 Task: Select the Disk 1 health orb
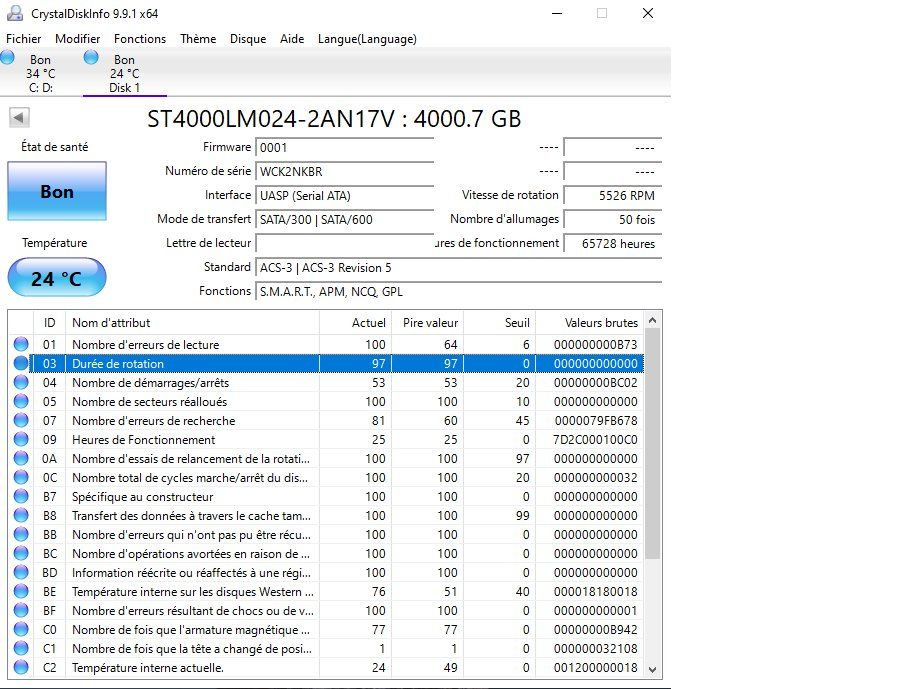tap(91, 57)
